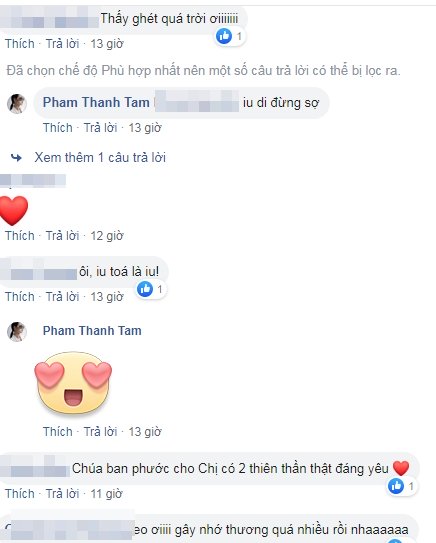Click like reaction icon on 'iu toá là iu' comment
The image size is (436, 543).
coord(145,289)
